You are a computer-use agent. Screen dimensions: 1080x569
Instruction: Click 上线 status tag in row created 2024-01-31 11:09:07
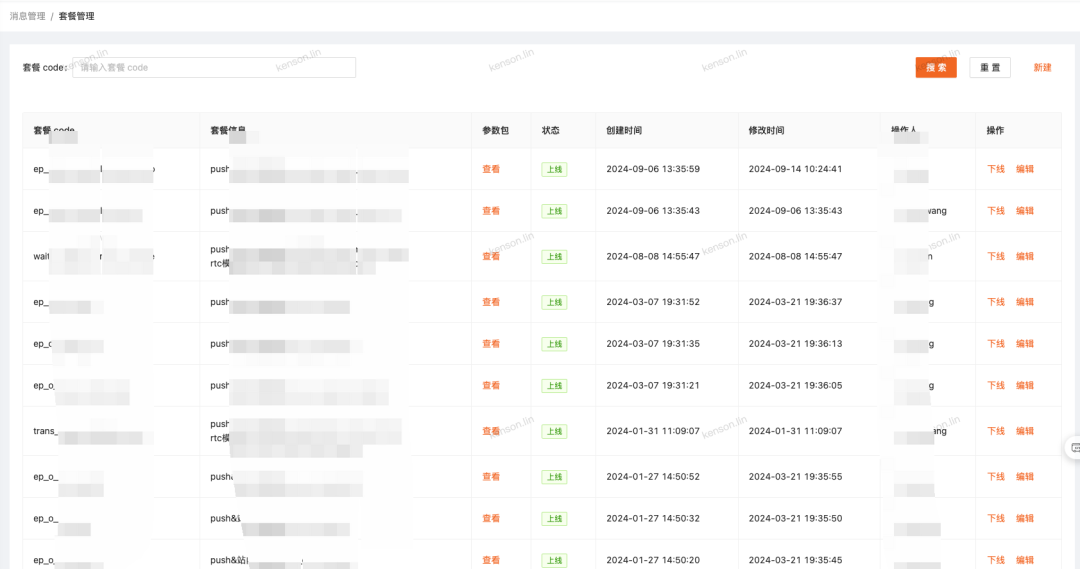click(554, 432)
